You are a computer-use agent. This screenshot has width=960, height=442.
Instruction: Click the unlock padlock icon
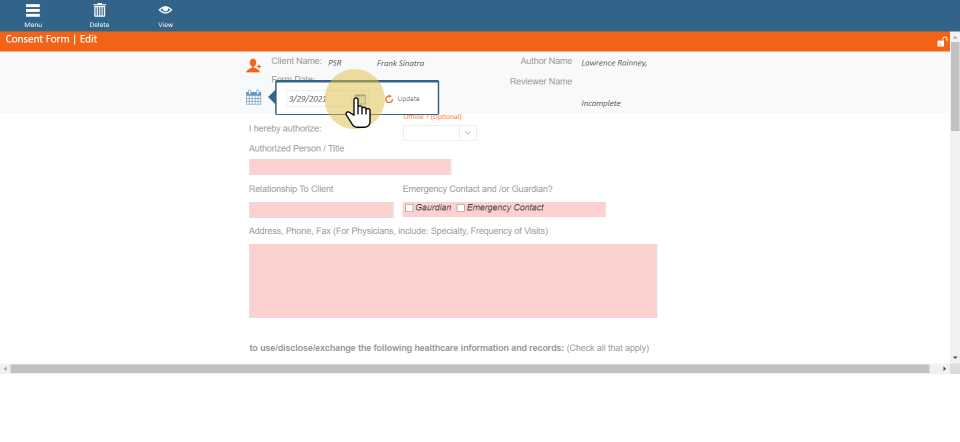pos(941,41)
